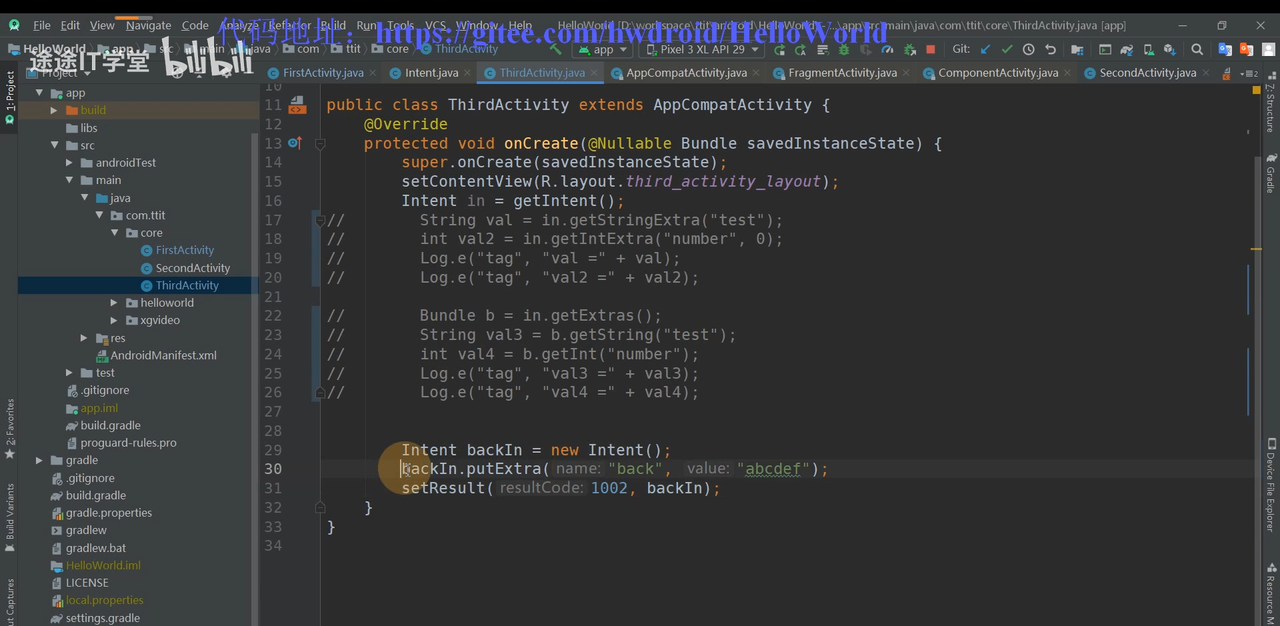Viewport: 1280px width, 626px height.
Task: Expand the xgvideo package arrow
Action: [x=114, y=320]
